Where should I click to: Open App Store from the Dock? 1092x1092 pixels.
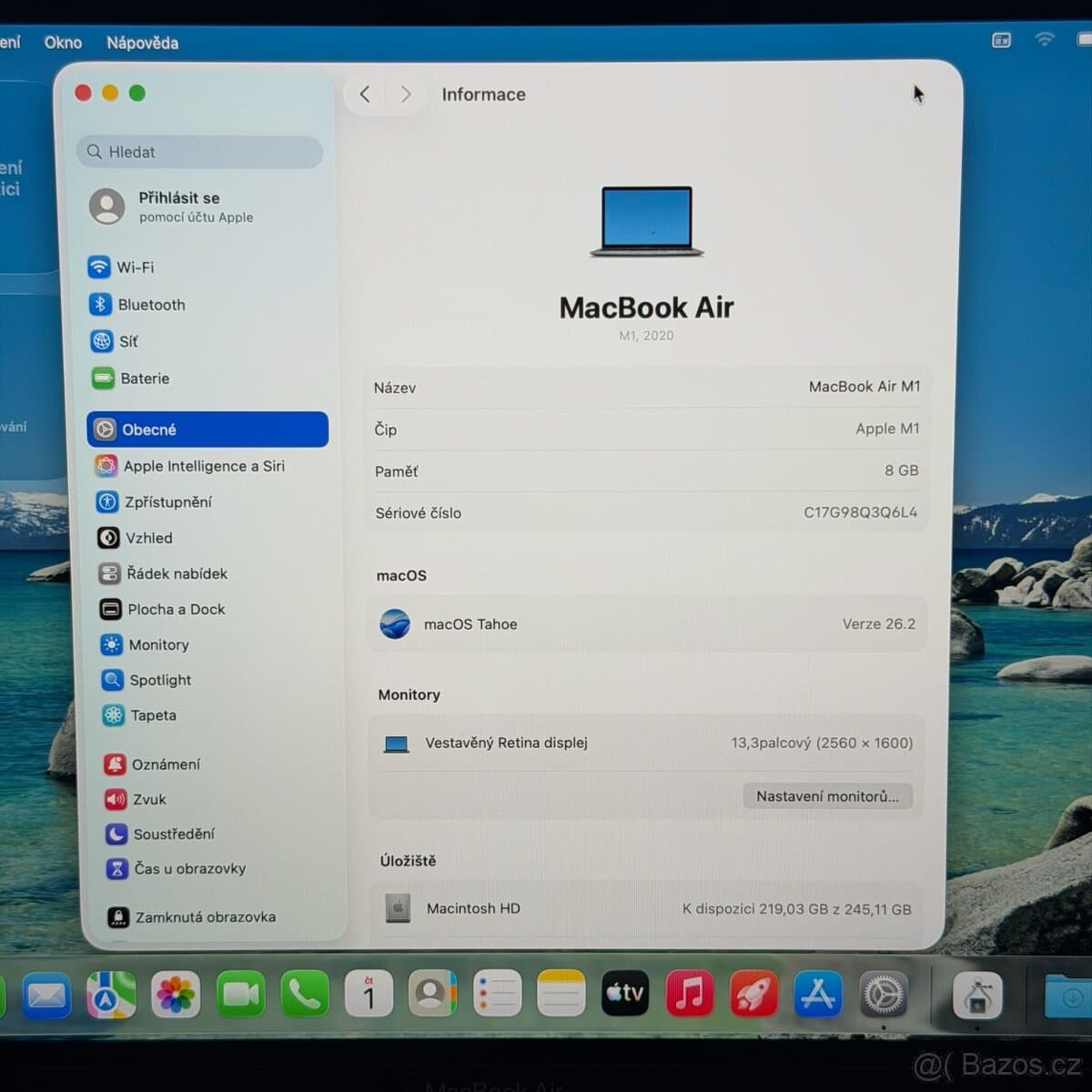pos(818,994)
